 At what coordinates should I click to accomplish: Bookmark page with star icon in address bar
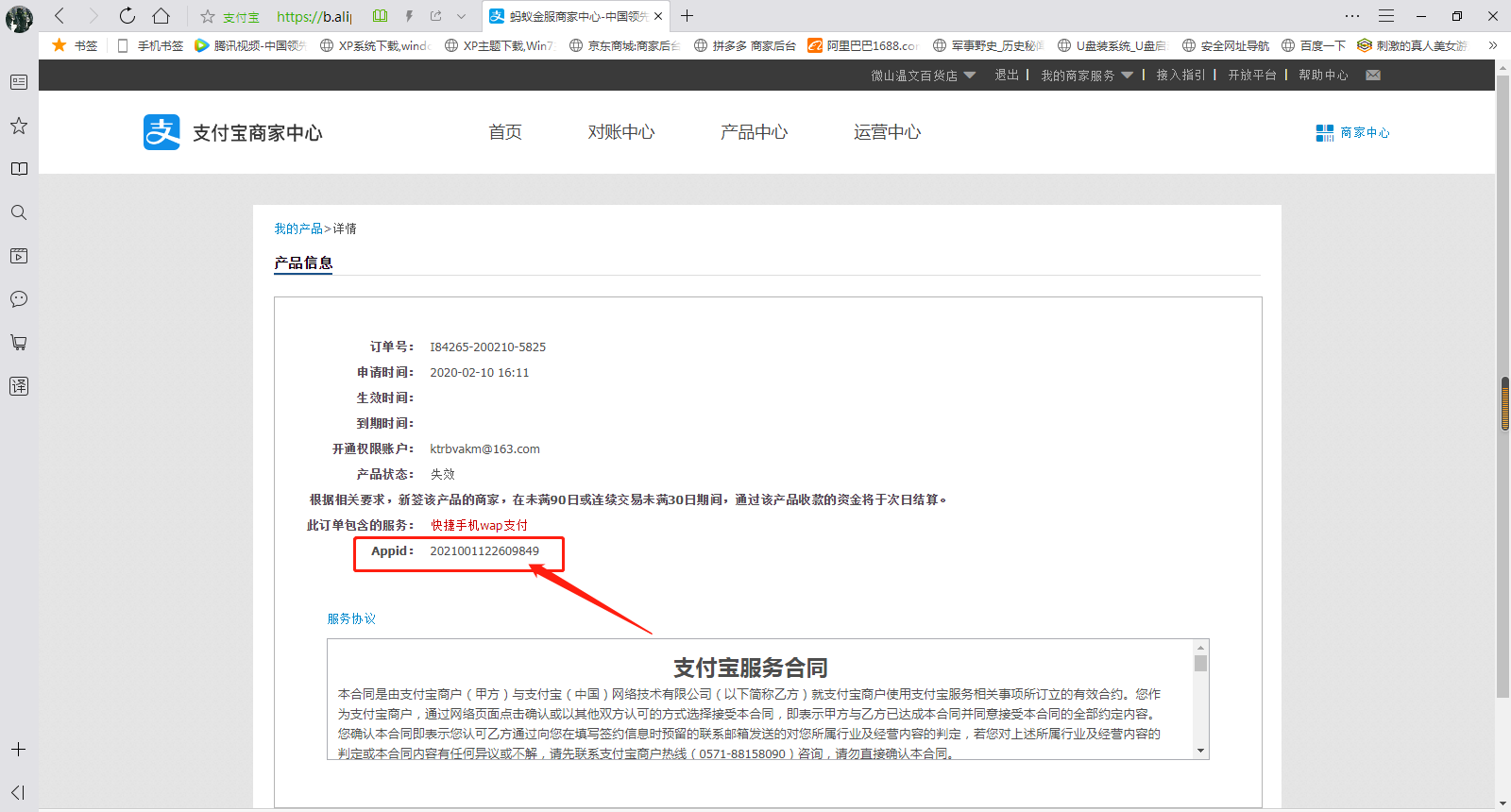click(208, 16)
